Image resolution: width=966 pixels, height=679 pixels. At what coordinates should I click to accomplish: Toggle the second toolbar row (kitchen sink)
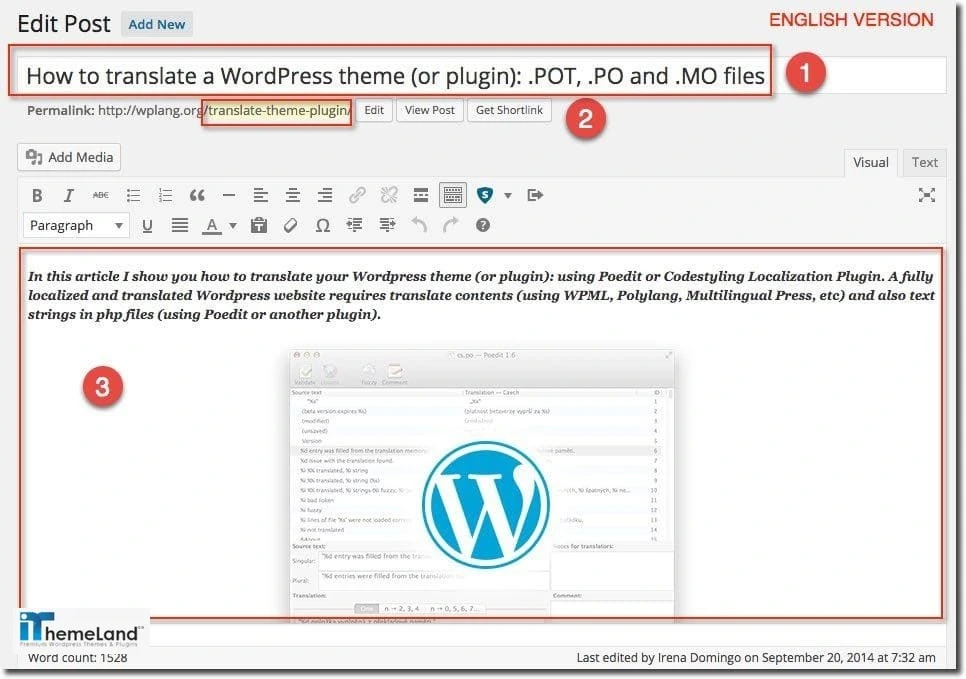click(x=453, y=195)
